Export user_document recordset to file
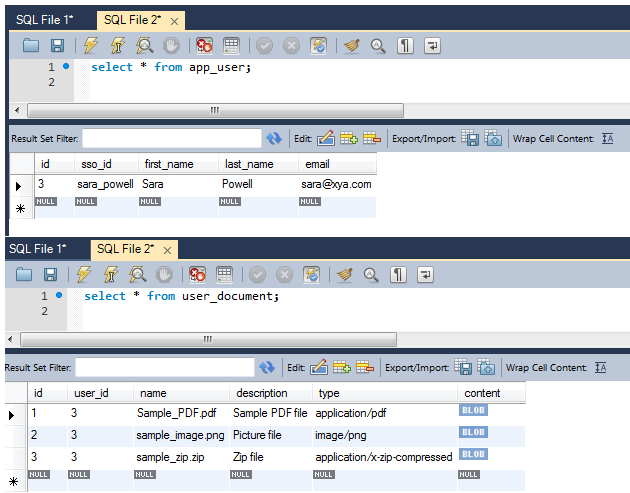The height and width of the screenshot is (493, 630). (x=463, y=367)
